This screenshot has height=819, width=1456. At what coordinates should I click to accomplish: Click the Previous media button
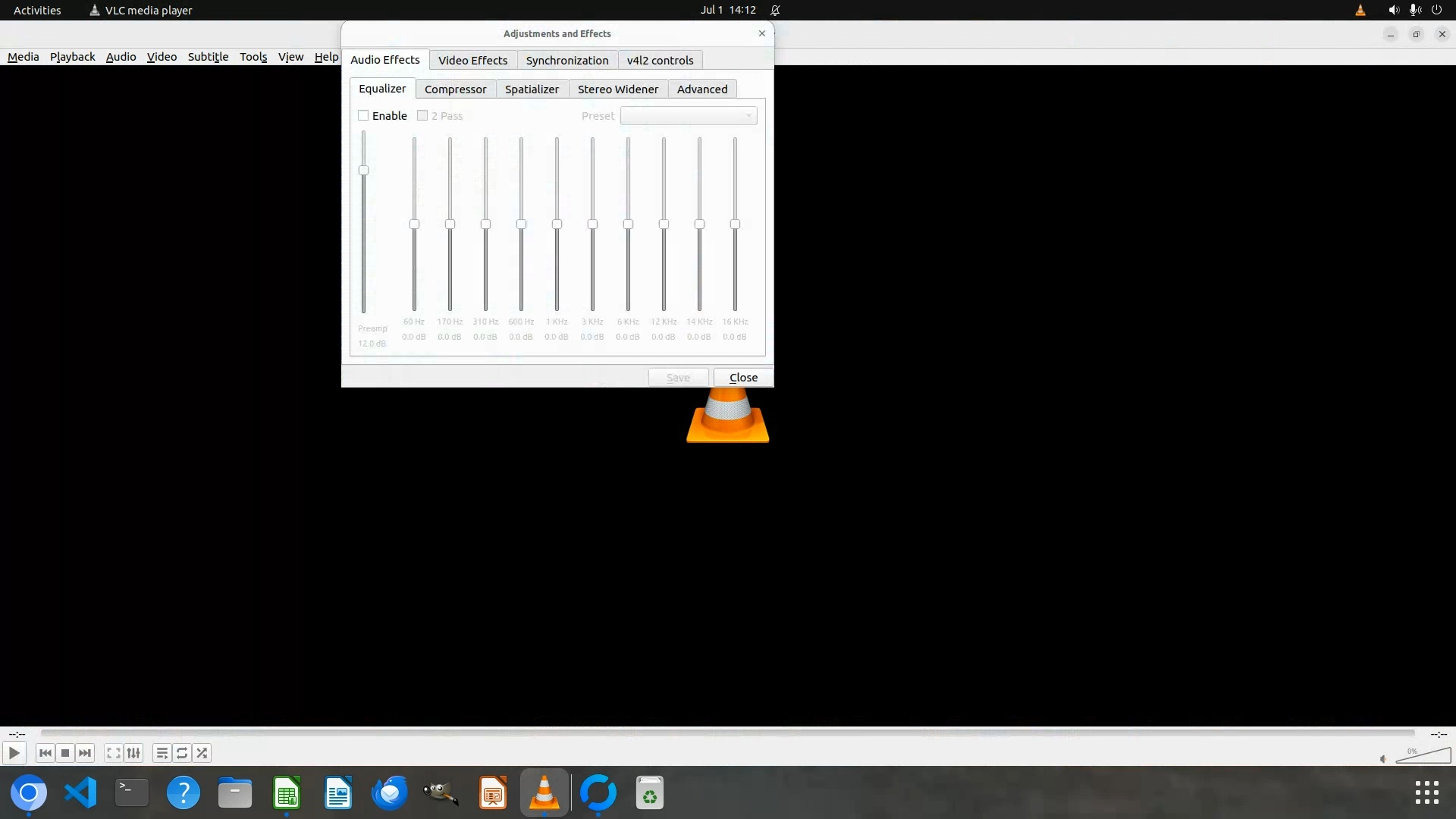45,753
